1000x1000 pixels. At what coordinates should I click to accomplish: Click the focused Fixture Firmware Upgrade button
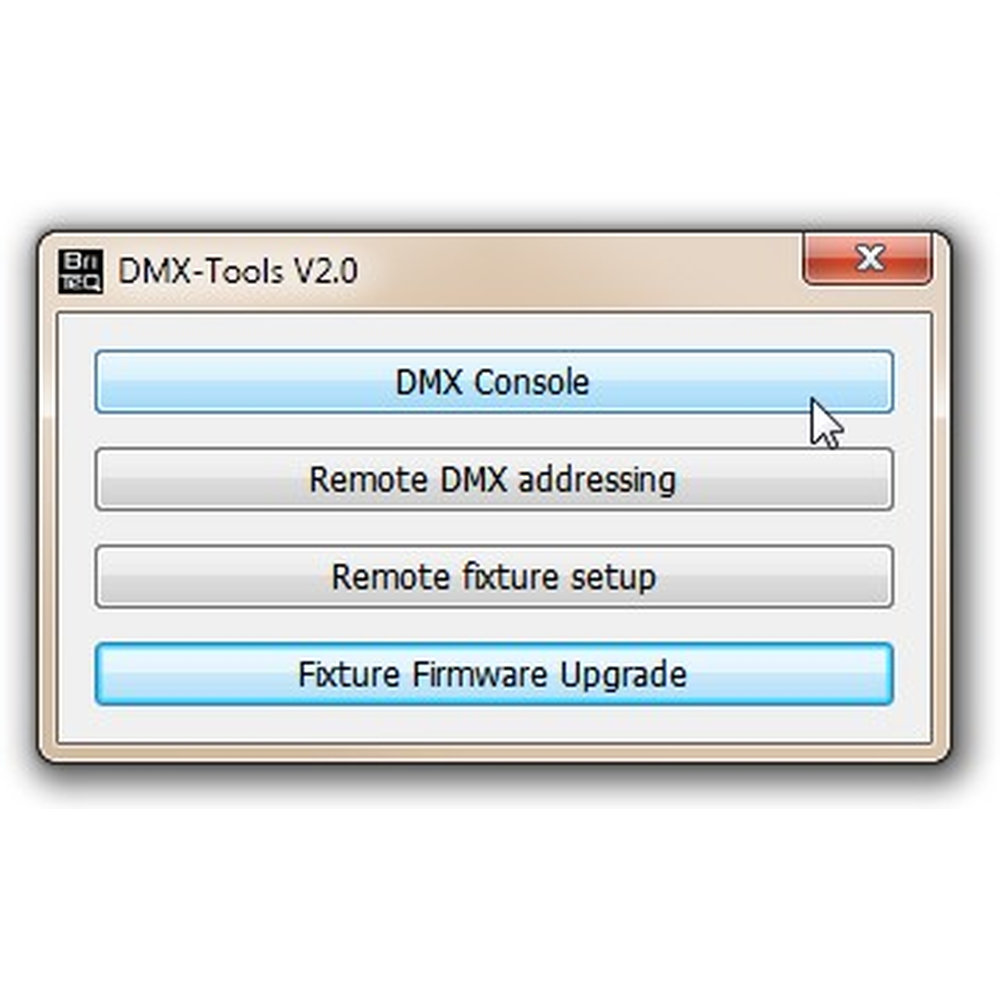[x=494, y=674]
